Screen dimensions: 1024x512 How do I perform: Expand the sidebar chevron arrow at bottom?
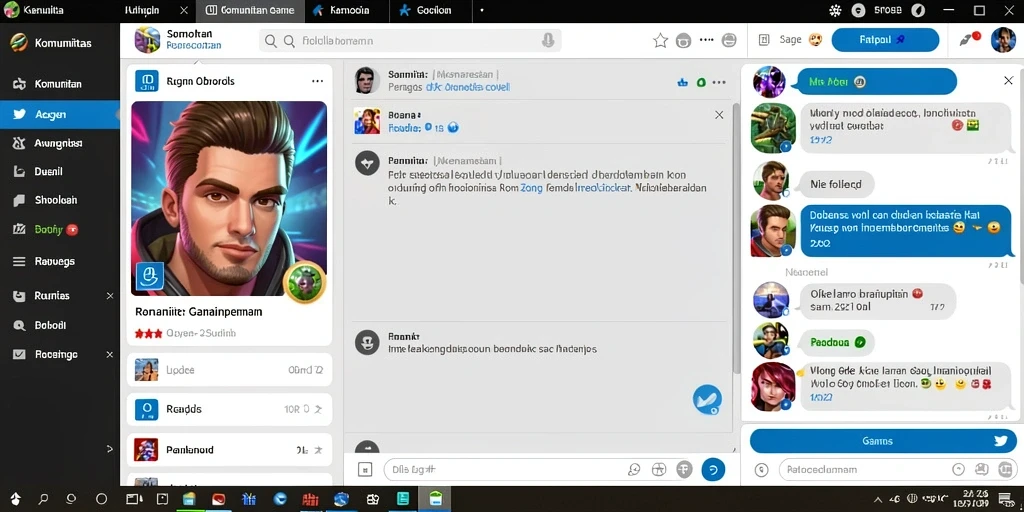tap(110, 449)
